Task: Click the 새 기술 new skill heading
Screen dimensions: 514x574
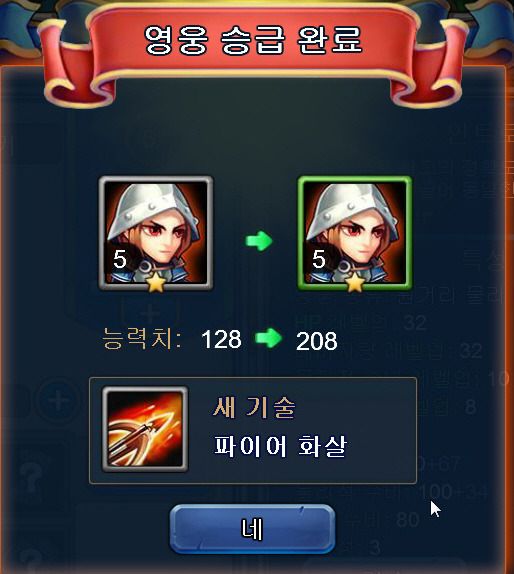Action: pos(254,407)
